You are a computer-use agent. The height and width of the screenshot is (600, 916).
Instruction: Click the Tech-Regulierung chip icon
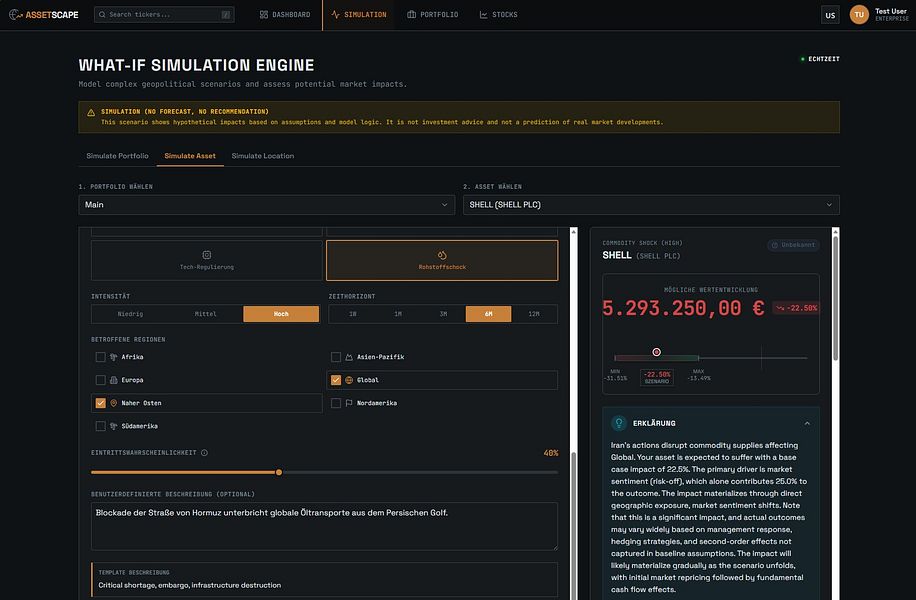click(x=207, y=255)
